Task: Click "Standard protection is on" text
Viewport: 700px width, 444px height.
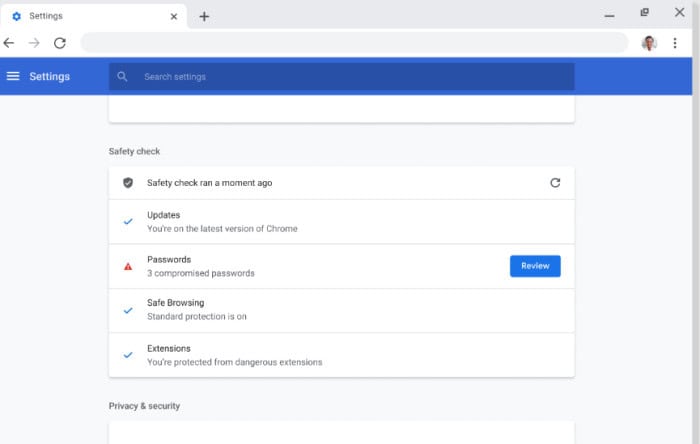Action: pos(197,316)
